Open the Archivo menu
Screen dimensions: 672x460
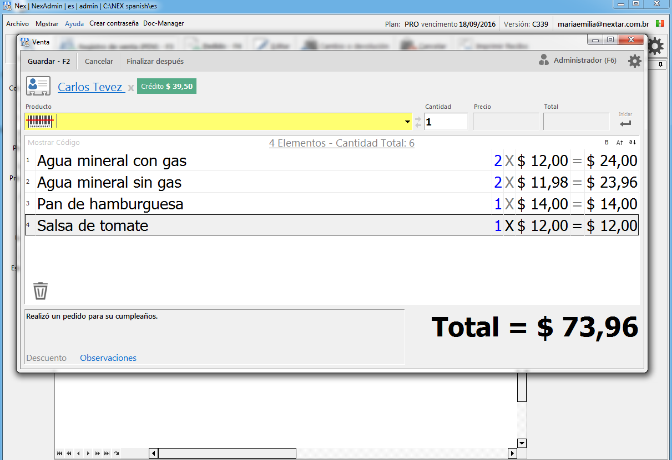[x=18, y=24]
